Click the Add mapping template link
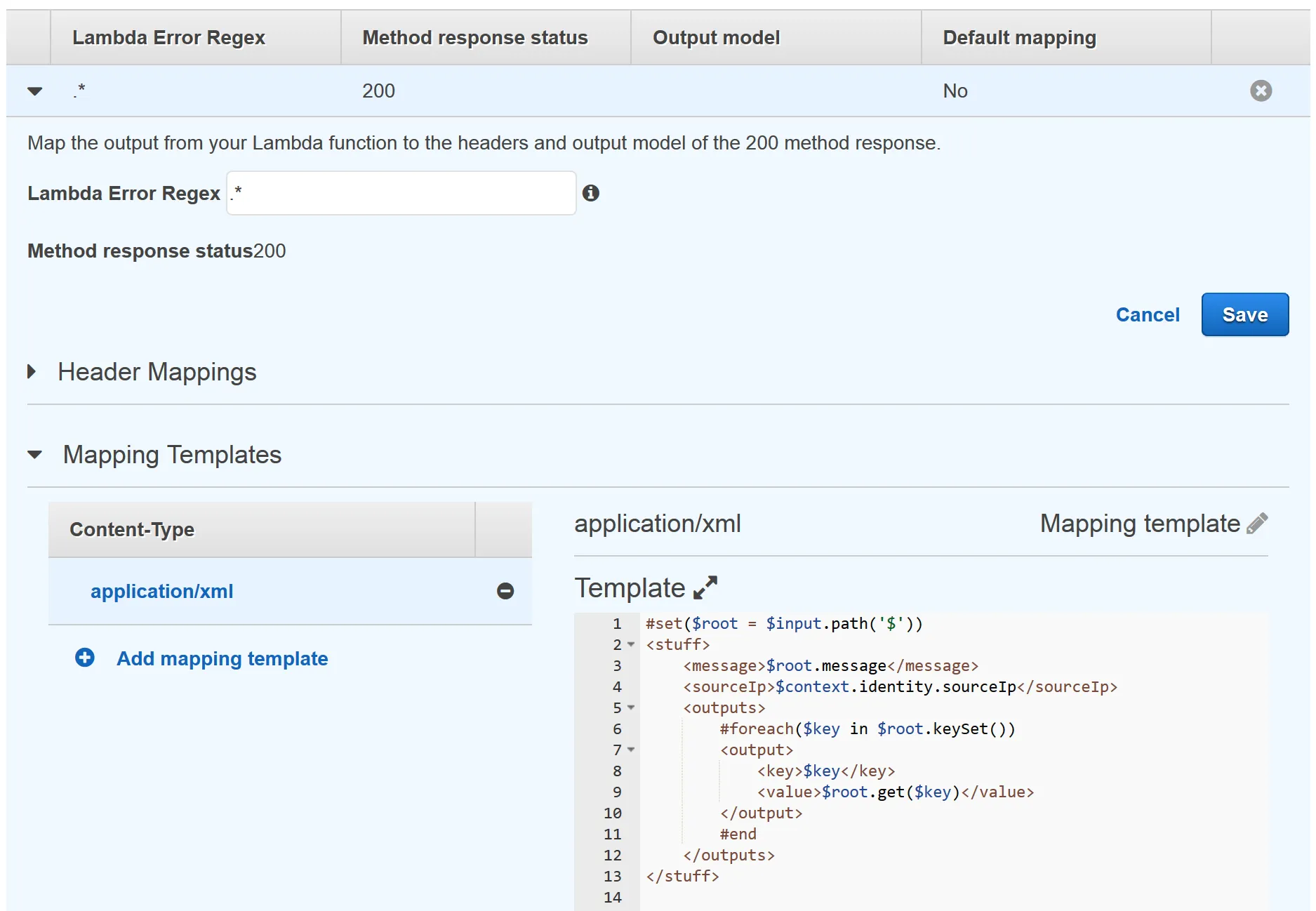Viewport: 1316px width, 911px height. 222,658
